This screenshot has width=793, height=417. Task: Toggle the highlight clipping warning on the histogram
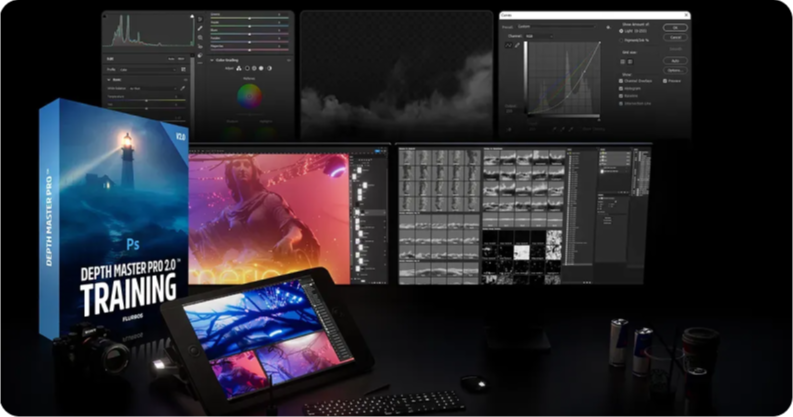pyautogui.click(x=192, y=16)
